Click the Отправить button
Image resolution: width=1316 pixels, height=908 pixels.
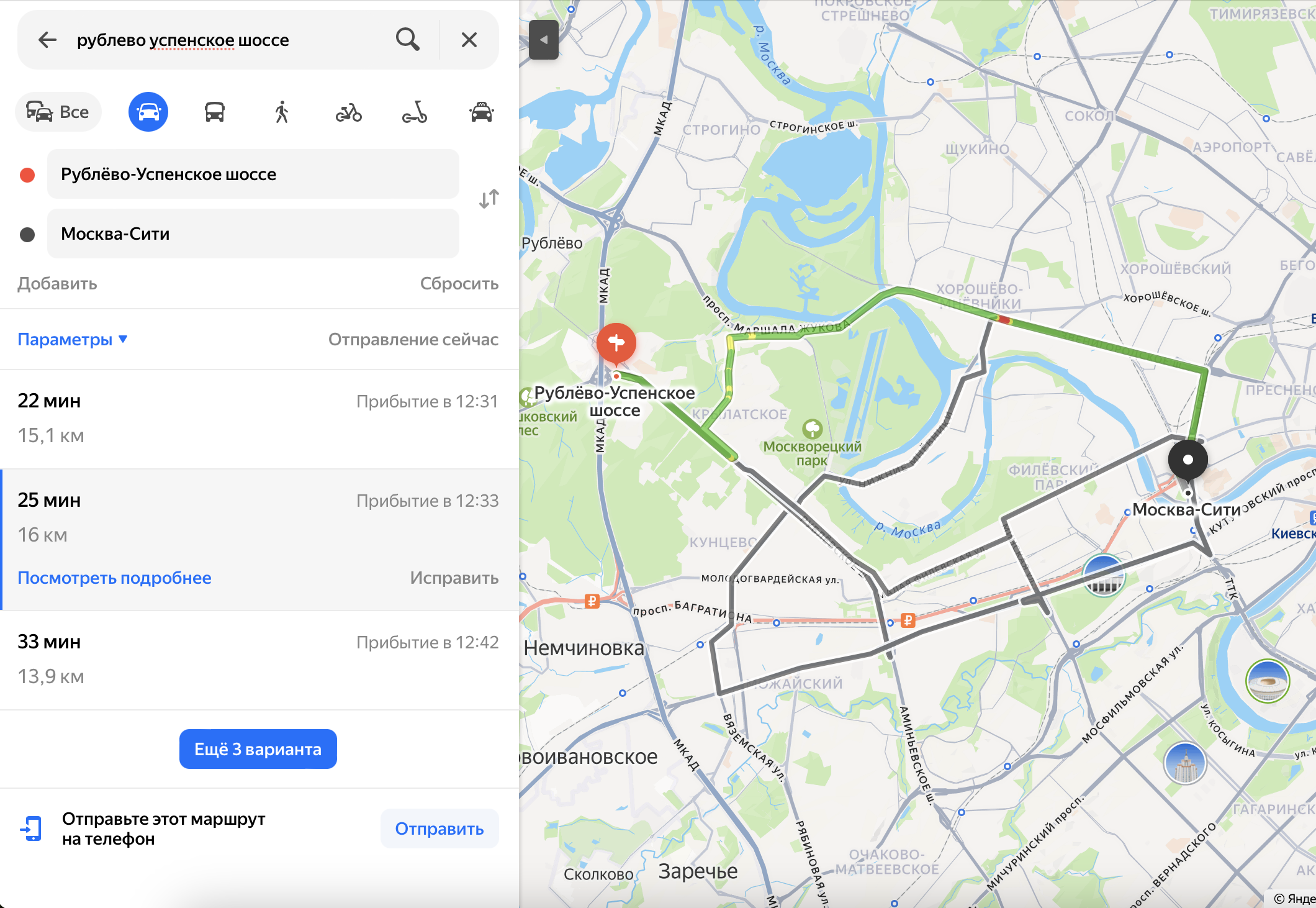click(439, 829)
